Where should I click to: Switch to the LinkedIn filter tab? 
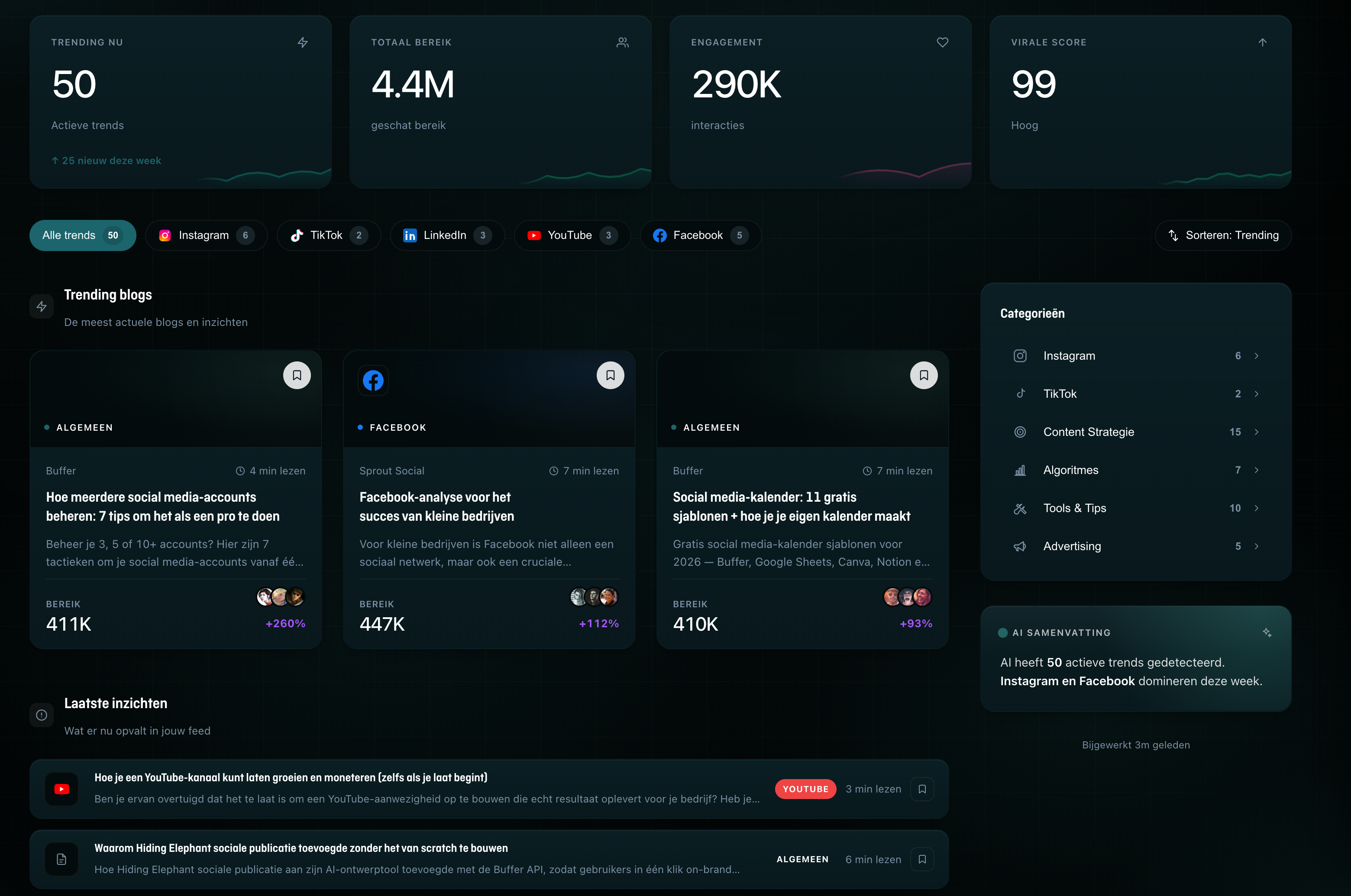coord(447,235)
